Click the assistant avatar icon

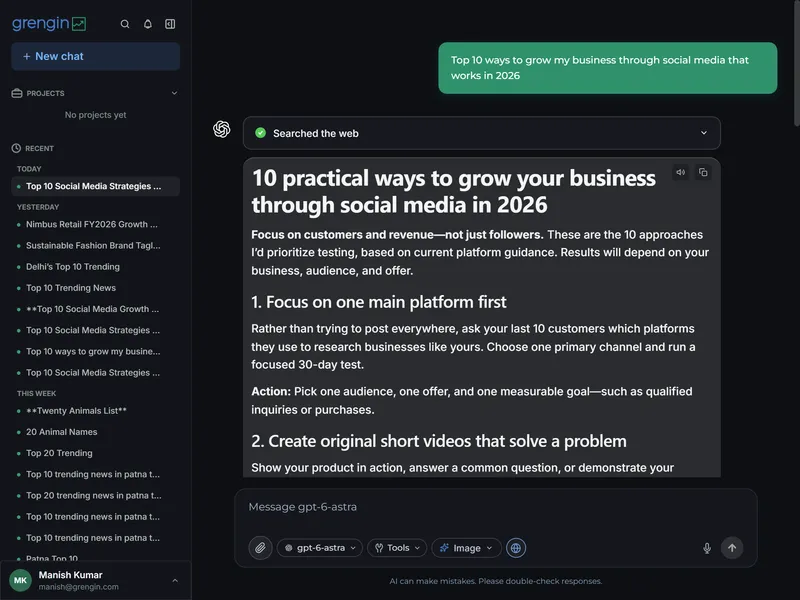(221, 129)
